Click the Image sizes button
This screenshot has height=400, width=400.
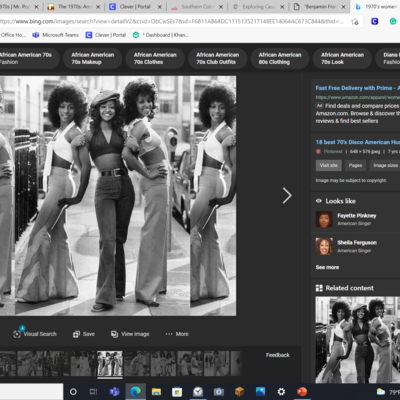coord(385,165)
